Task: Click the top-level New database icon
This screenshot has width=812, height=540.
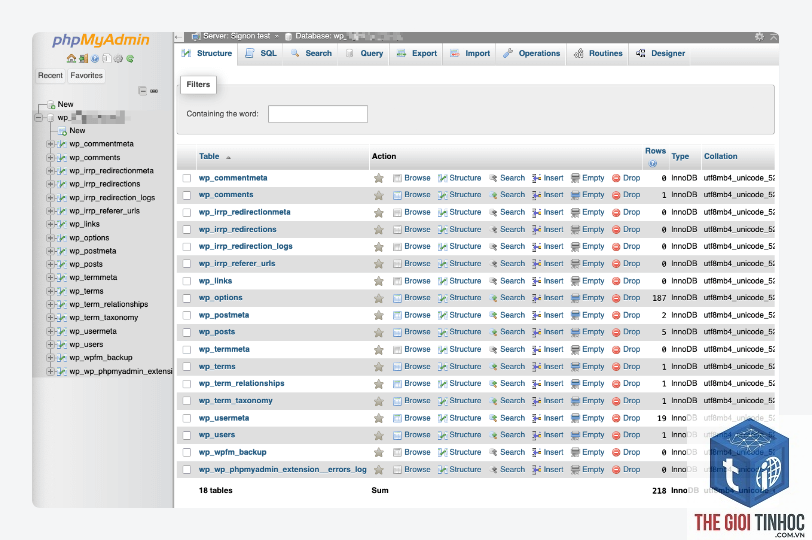Action: coord(51,104)
